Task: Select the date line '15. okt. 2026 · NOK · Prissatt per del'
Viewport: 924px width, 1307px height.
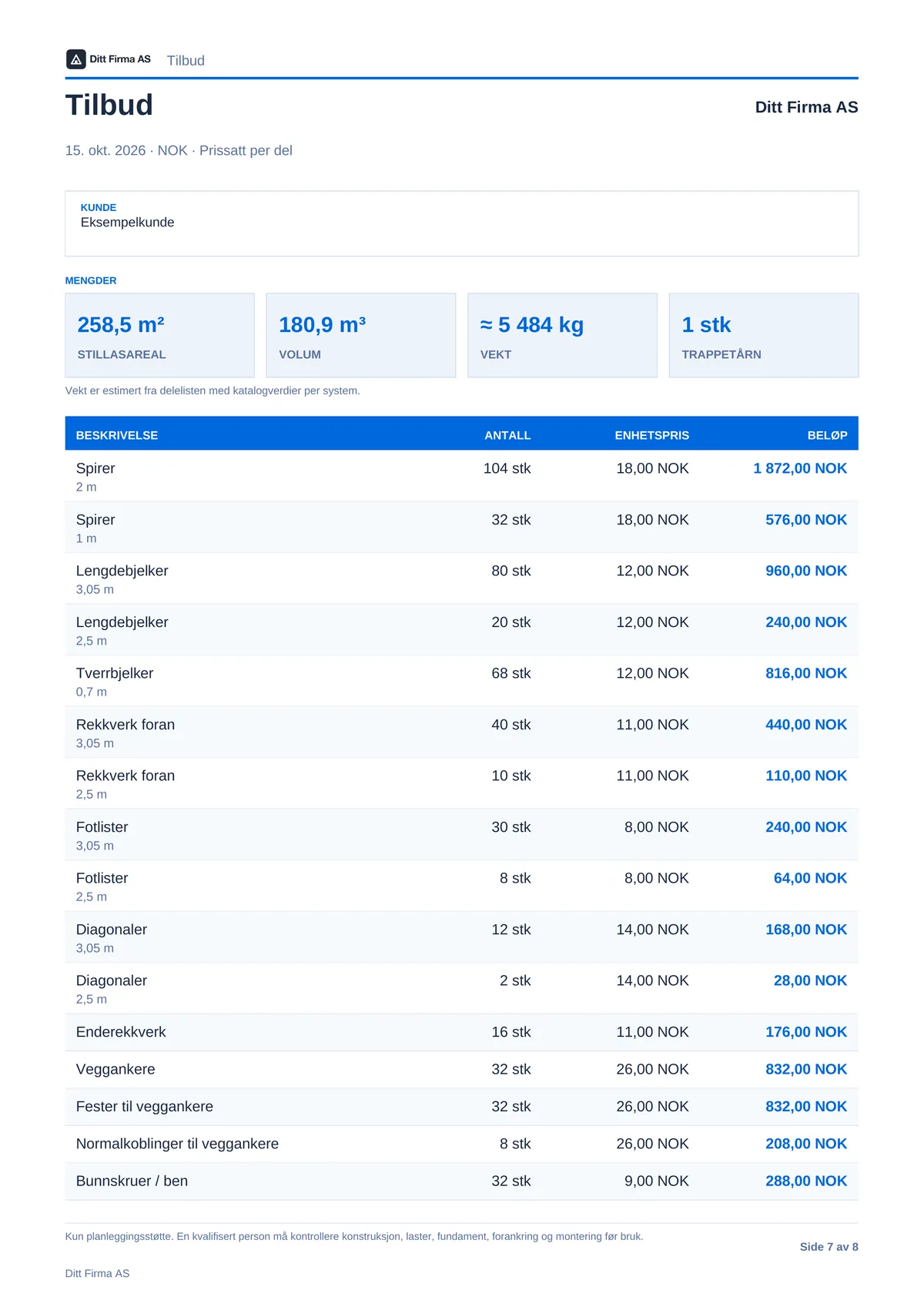Action: coord(179,150)
